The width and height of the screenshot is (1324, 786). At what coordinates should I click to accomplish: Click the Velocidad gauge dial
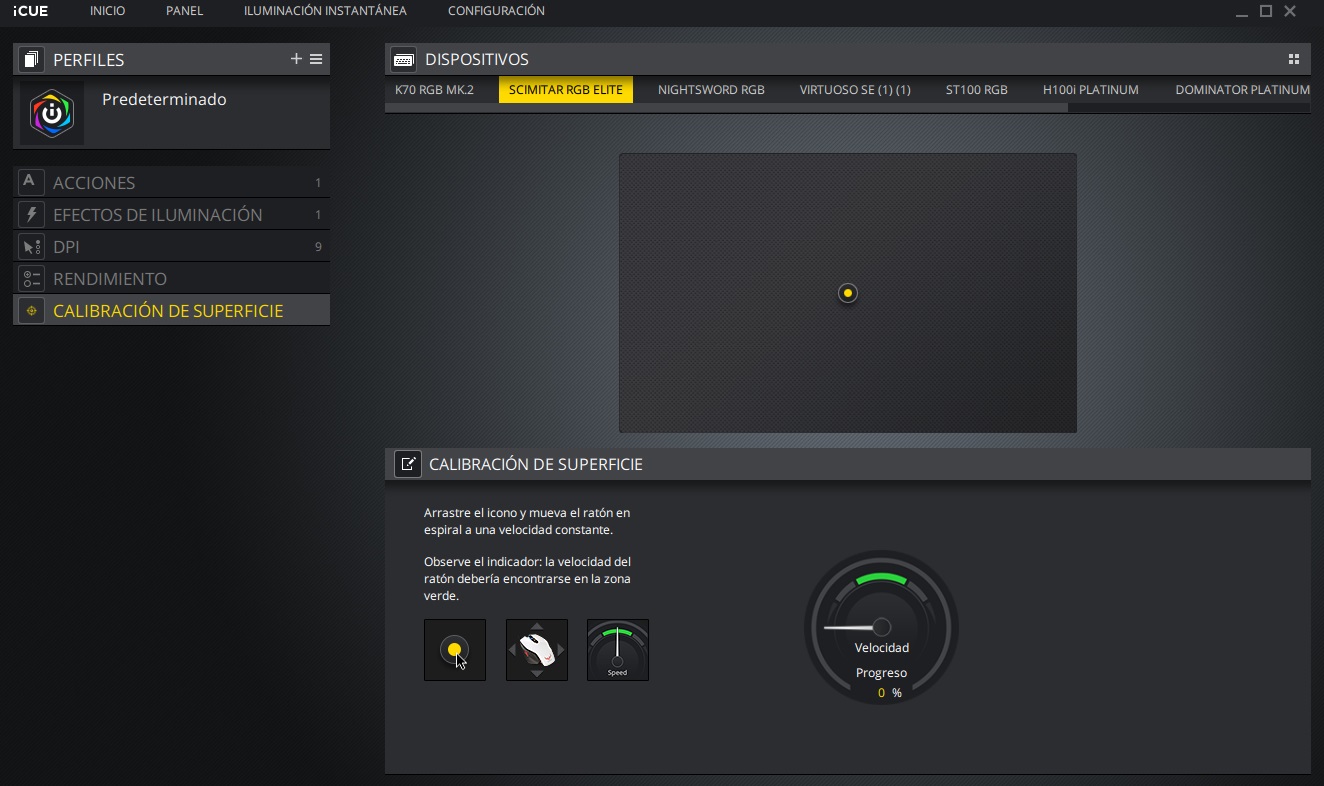tap(881, 628)
